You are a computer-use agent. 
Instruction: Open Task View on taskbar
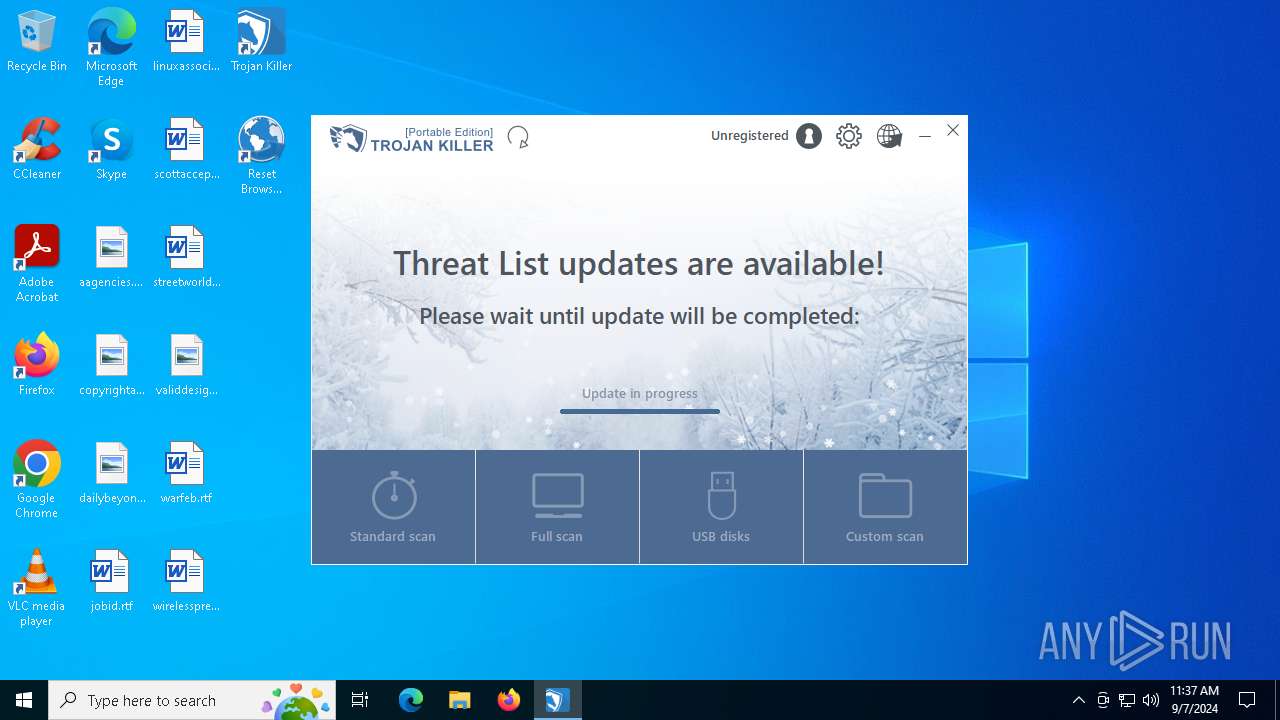click(x=360, y=700)
